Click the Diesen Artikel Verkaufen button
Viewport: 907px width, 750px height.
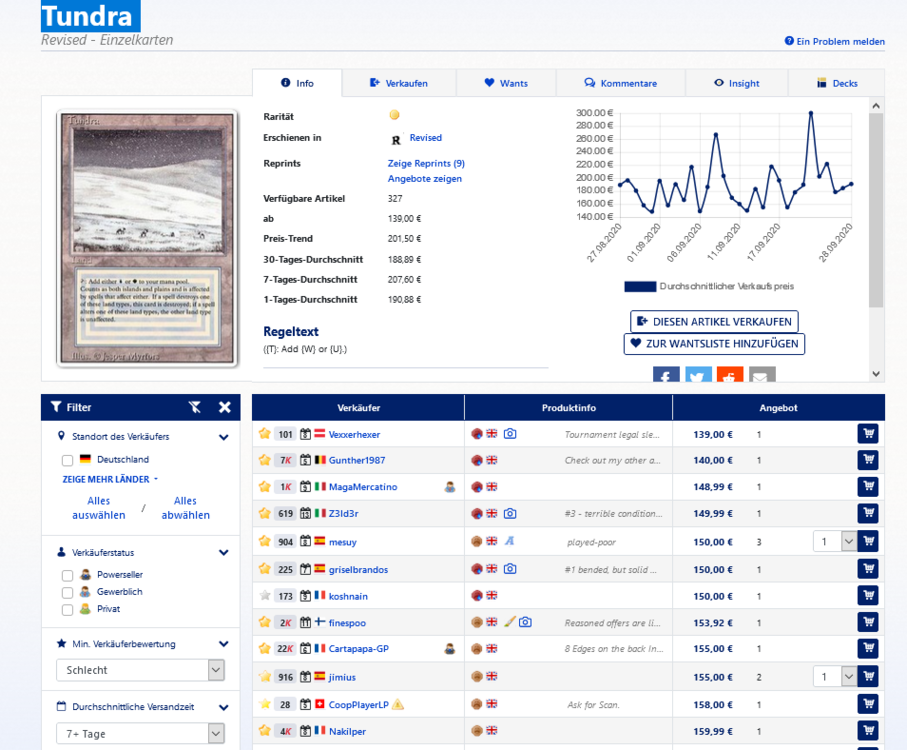pyautogui.click(x=714, y=321)
